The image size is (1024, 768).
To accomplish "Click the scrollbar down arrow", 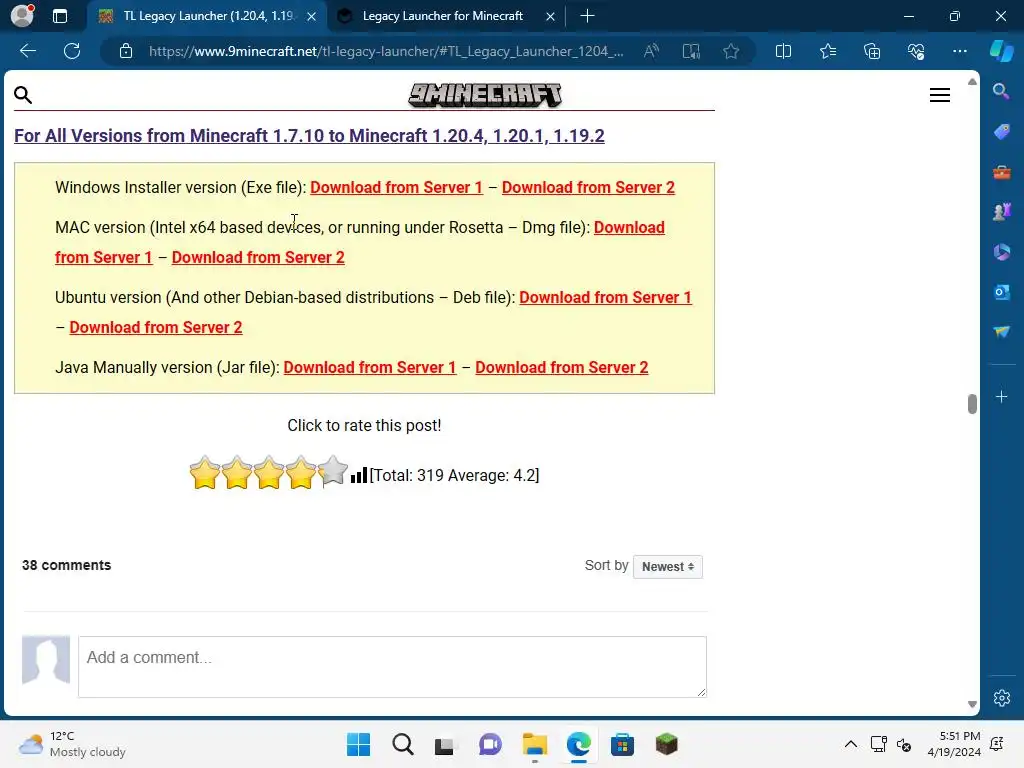I will click(x=972, y=705).
